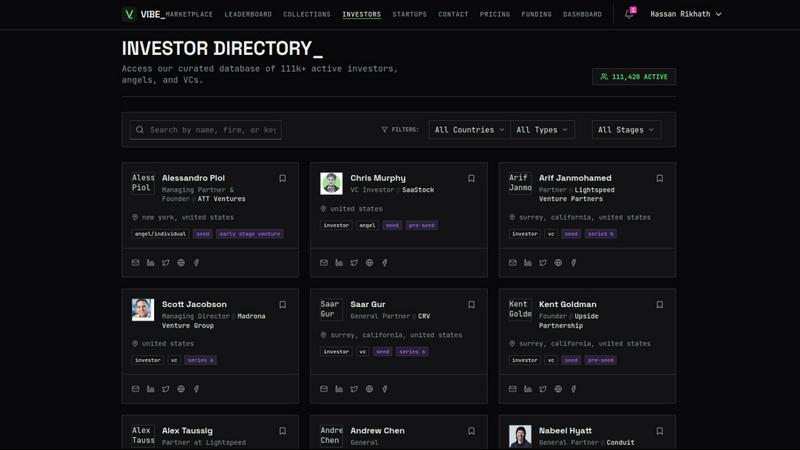Open Scott Jacobson's website globe icon
This screenshot has height=450, width=800.
click(x=181, y=389)
